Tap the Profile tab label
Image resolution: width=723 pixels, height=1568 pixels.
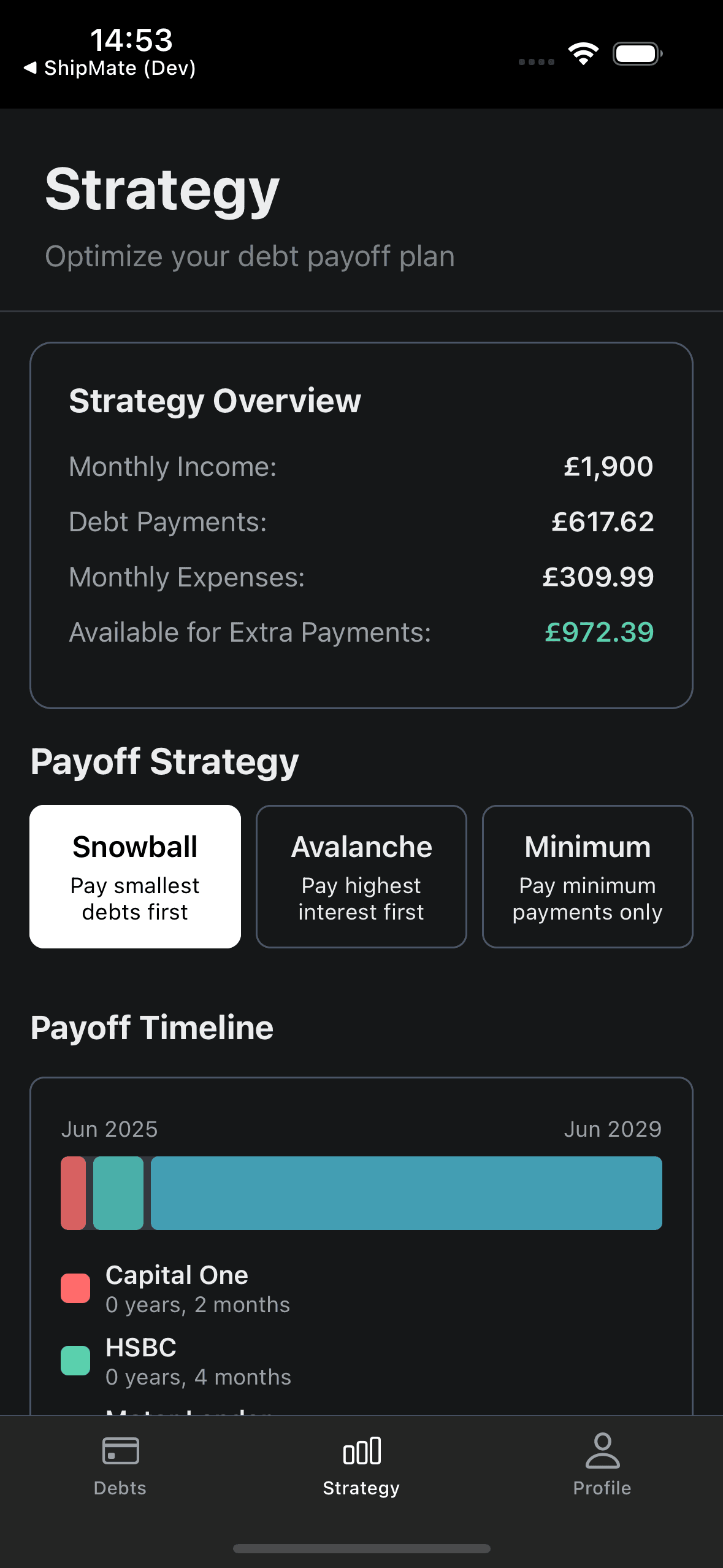(x=602, y=1488)
